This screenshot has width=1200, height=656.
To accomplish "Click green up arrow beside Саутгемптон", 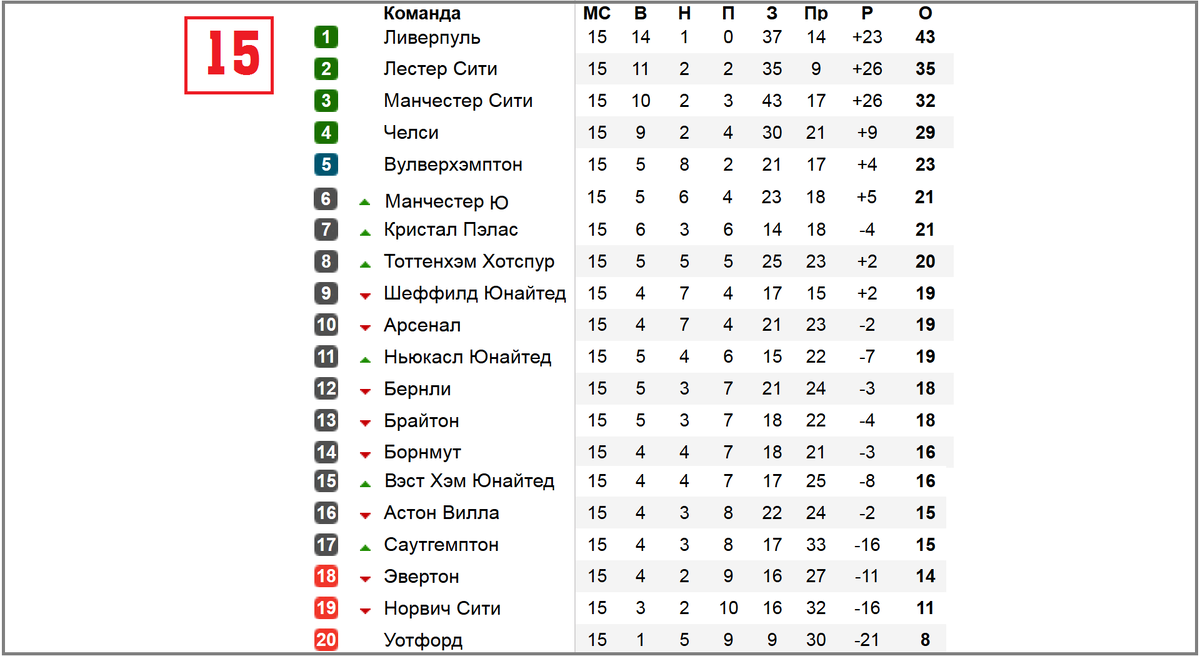I will [x=365, y=547].
